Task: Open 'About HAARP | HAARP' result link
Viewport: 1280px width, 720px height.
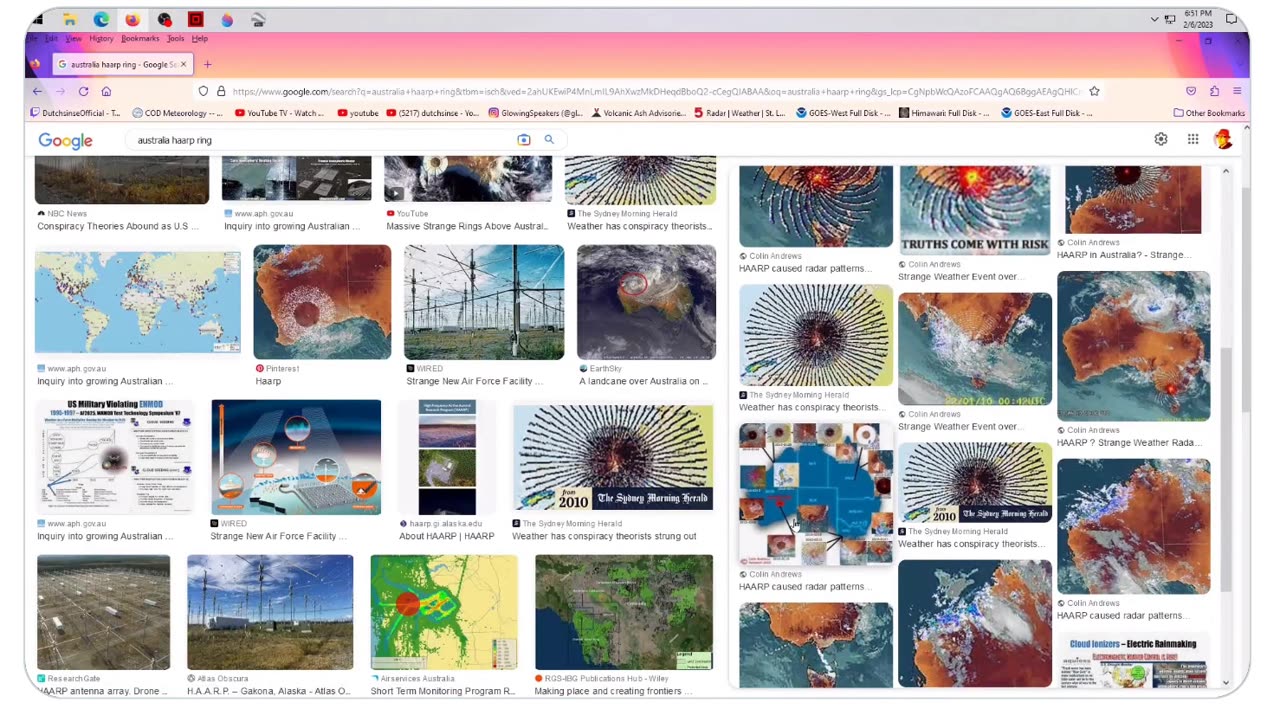Action: coord(446,536)
